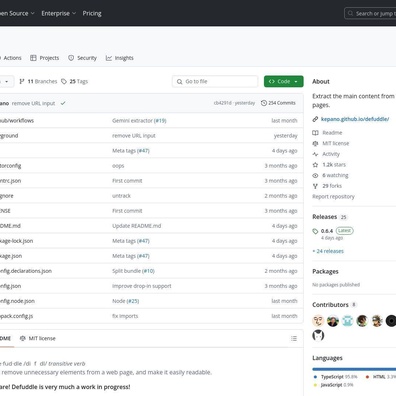The image size is (396, 396).
Task: Open the 'oops' commit message
Action: [x=118, y=166]
